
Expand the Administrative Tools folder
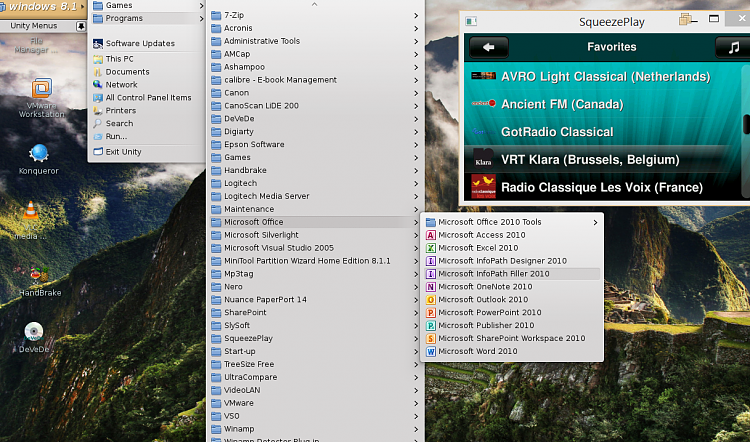pyautogui.click(x=315, y=41)
